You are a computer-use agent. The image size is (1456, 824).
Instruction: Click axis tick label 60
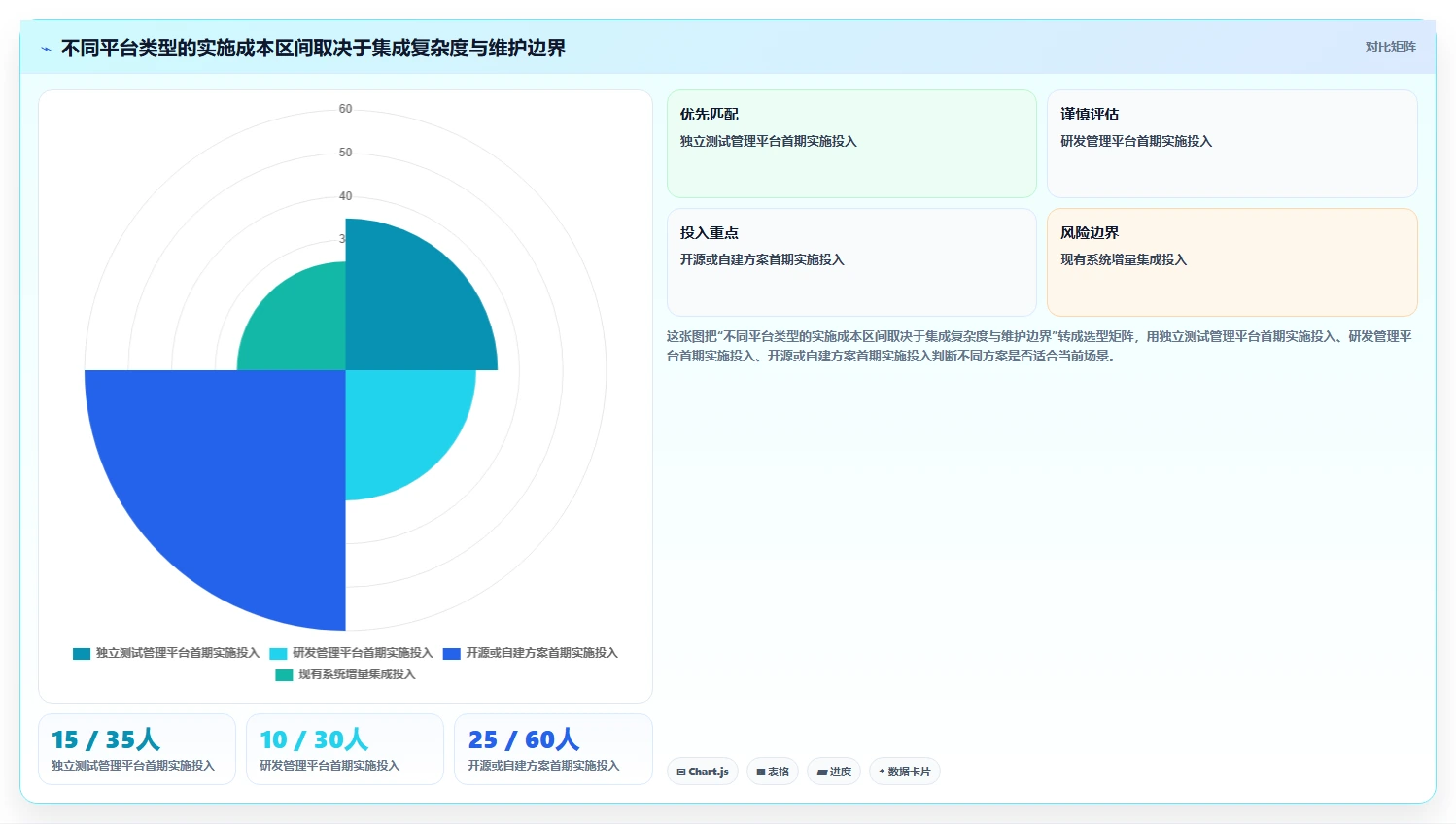click(345, 109)
